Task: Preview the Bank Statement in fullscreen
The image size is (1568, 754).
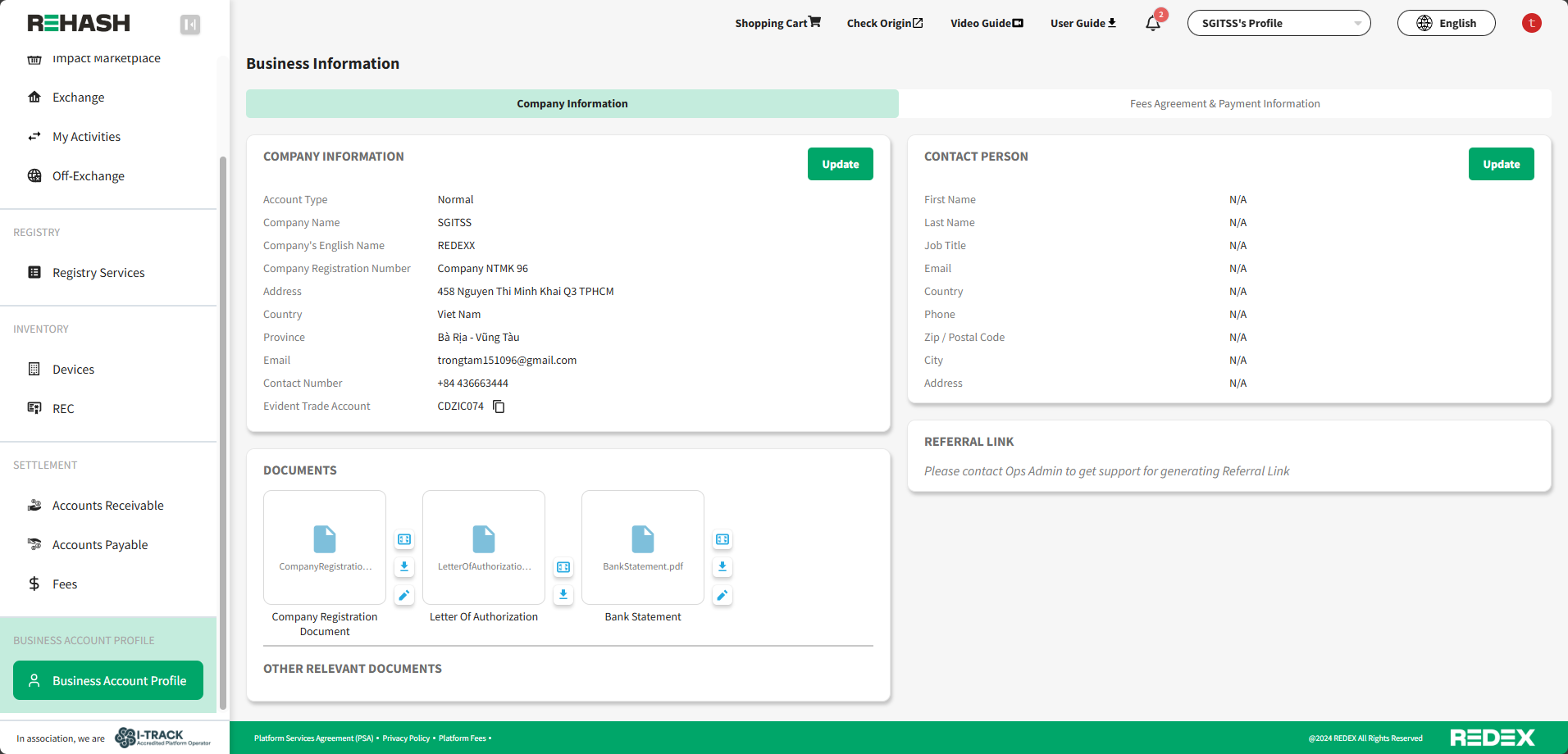Action: (x=722, y=539)
